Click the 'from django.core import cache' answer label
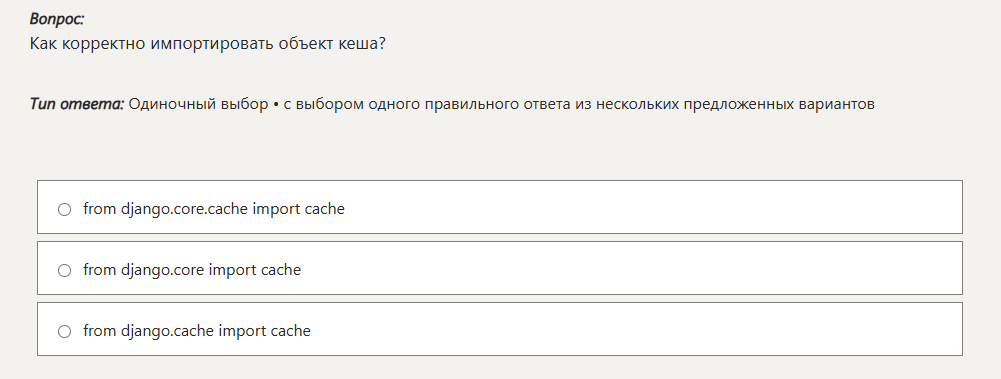 (192, 270)
